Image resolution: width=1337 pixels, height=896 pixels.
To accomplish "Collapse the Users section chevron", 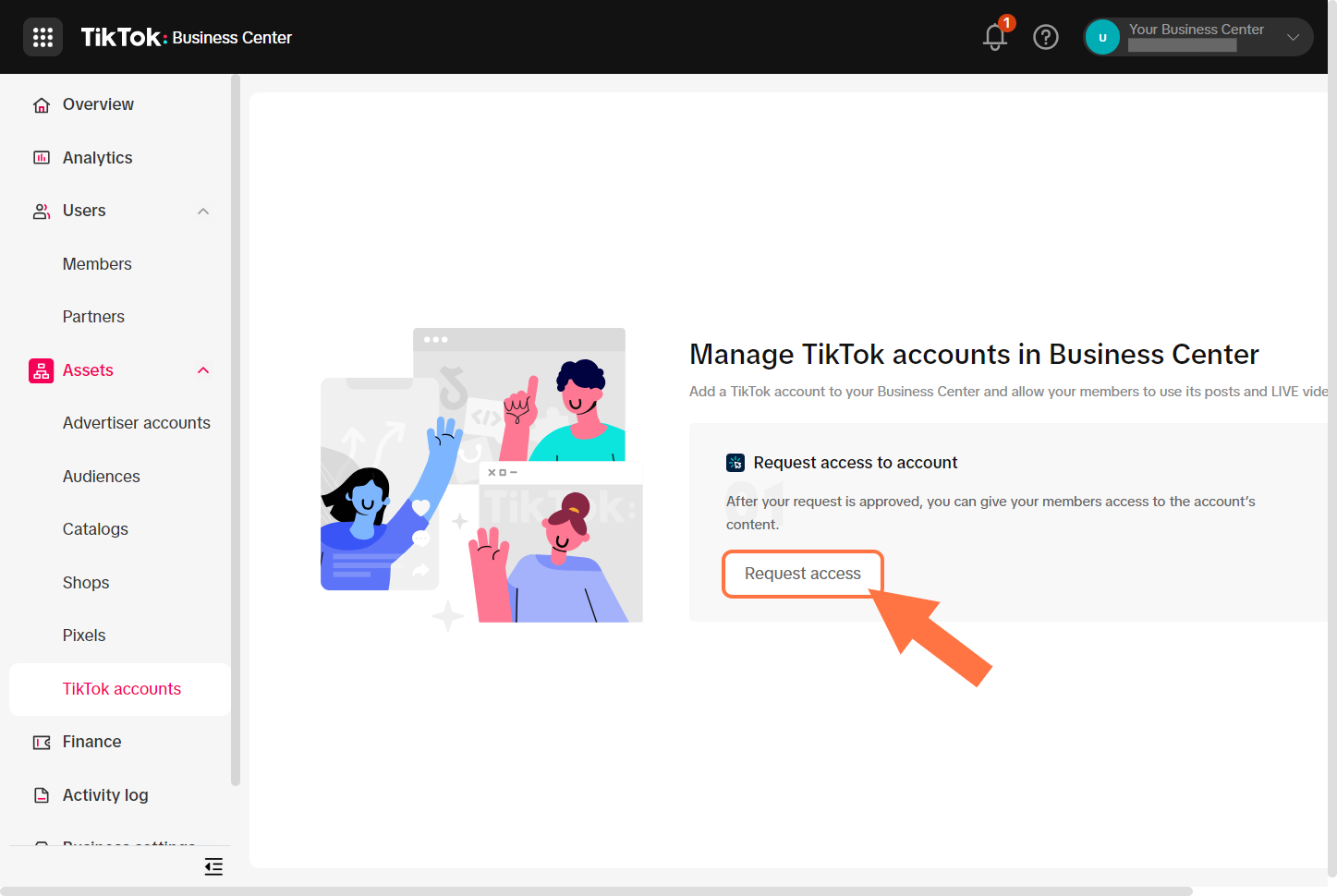I will pyautogui.click(x=203, y=212).
